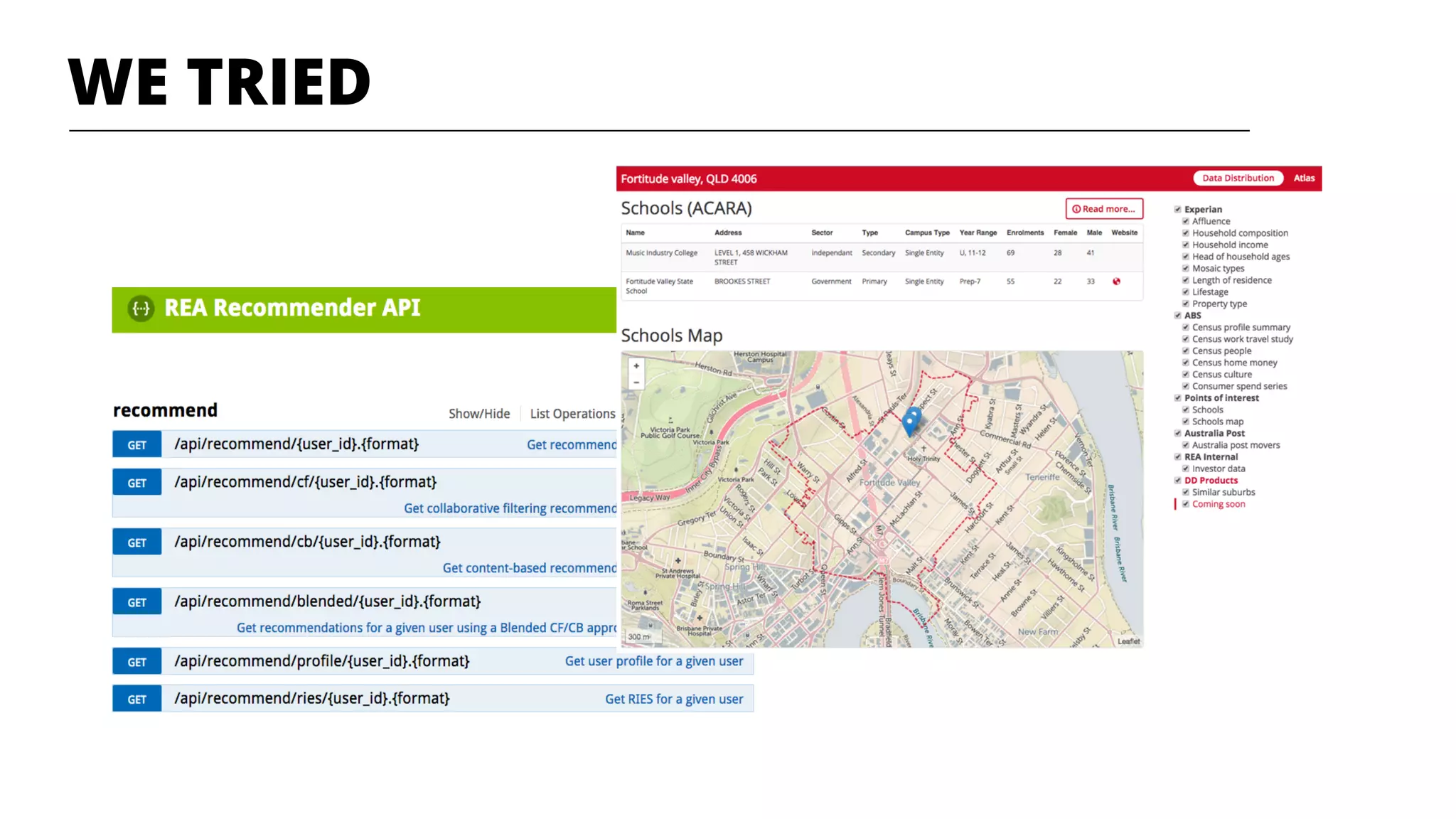Click GET badge for the cf endpoint
Viewport: 1456px width, 819px height.
(136, 483)
